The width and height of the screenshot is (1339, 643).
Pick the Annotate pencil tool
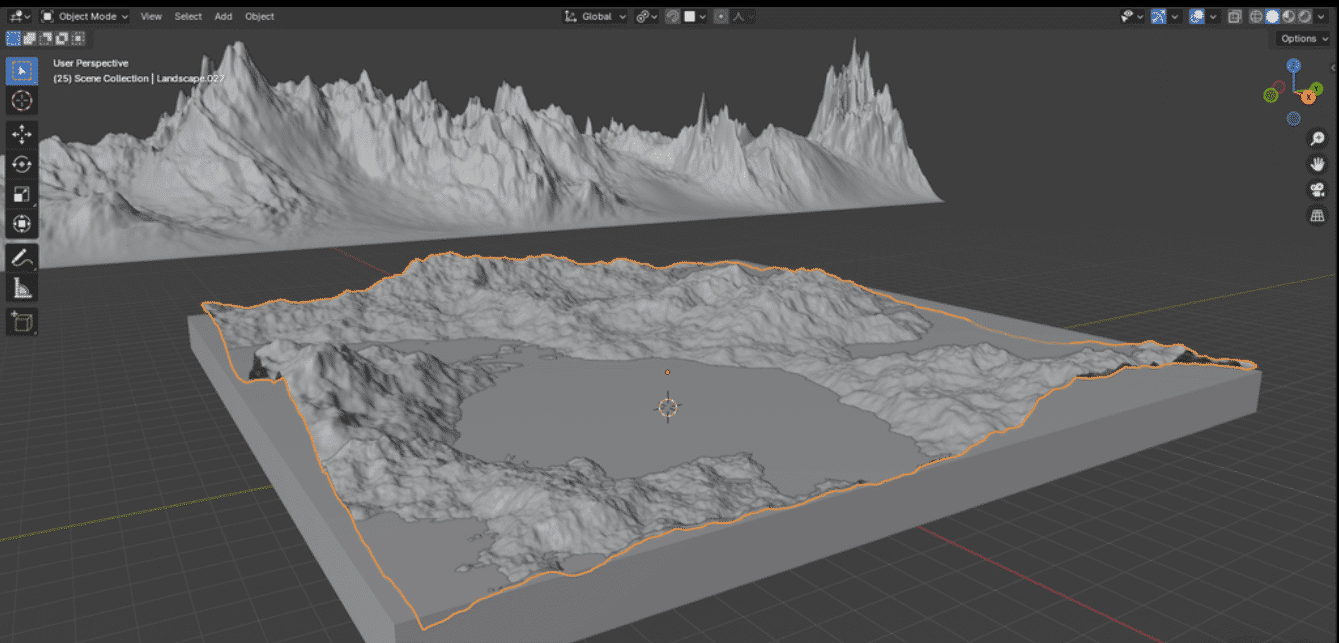click(22, 257)
